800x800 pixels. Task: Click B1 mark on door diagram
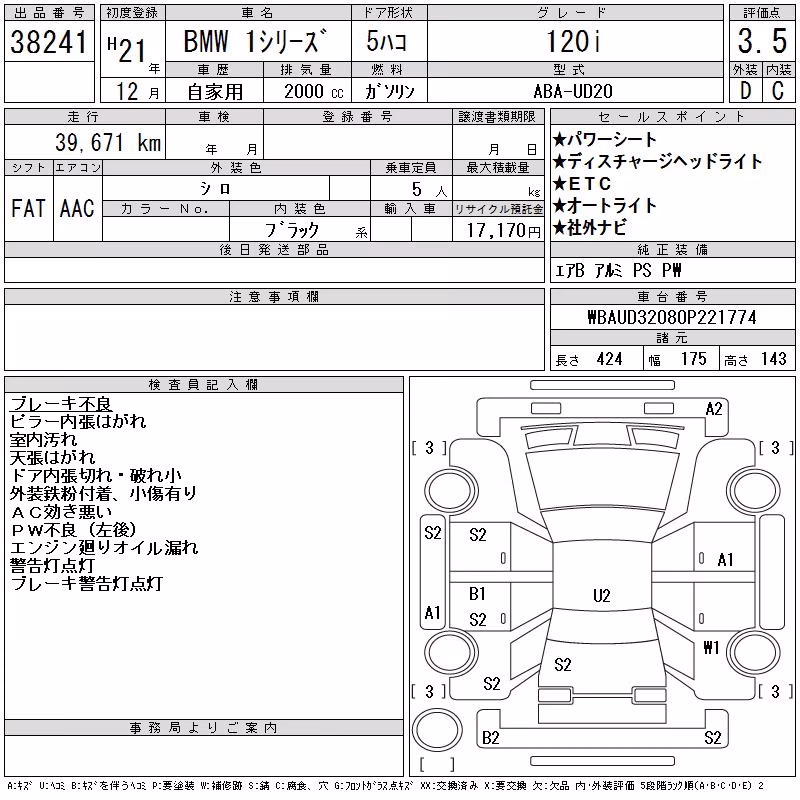point(478,594)
